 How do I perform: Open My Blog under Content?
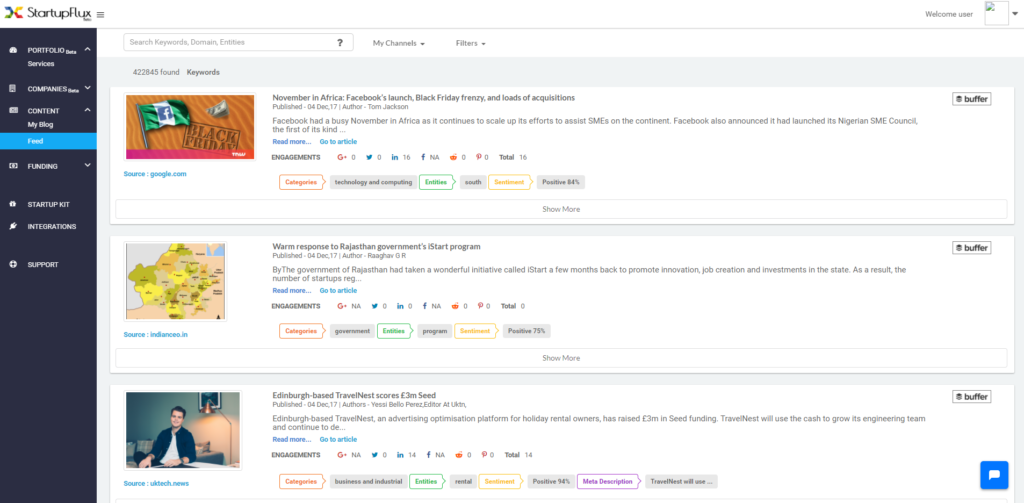click(x=40, y=124)
